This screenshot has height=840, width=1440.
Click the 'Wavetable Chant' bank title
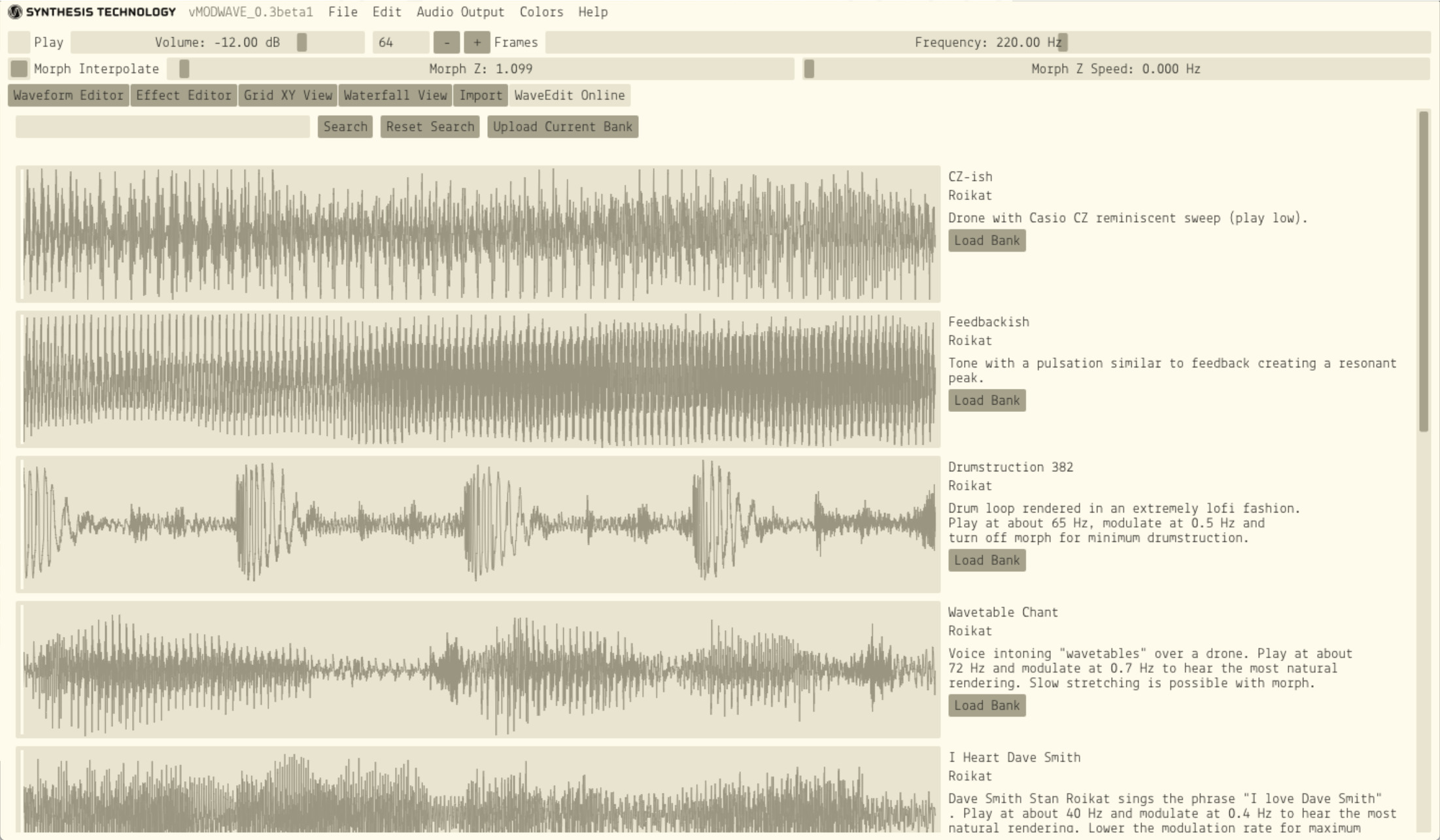(x=1003, y=613)
